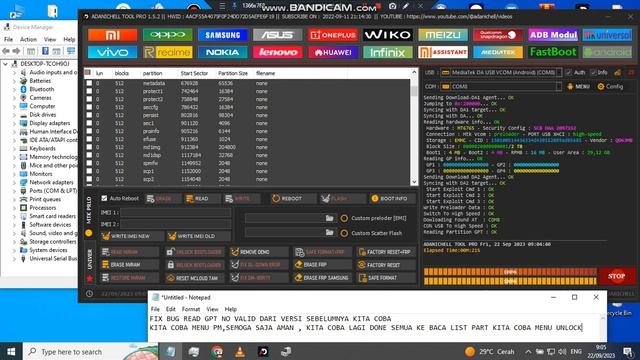
Task: Expand Bluetooth in Device Manager
Action: (15, 89)
